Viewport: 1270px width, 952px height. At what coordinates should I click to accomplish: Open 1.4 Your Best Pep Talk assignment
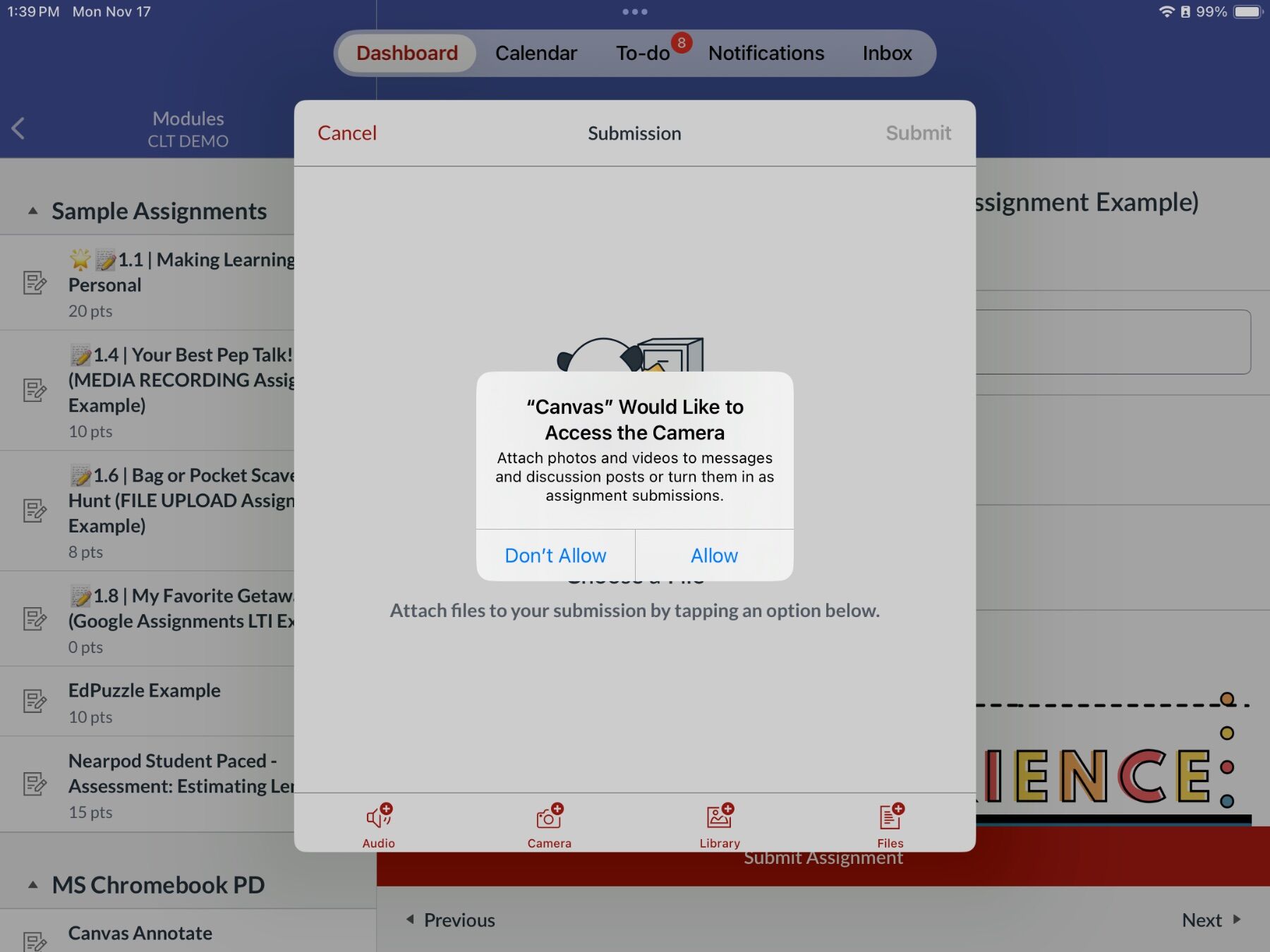coord(147,391)
